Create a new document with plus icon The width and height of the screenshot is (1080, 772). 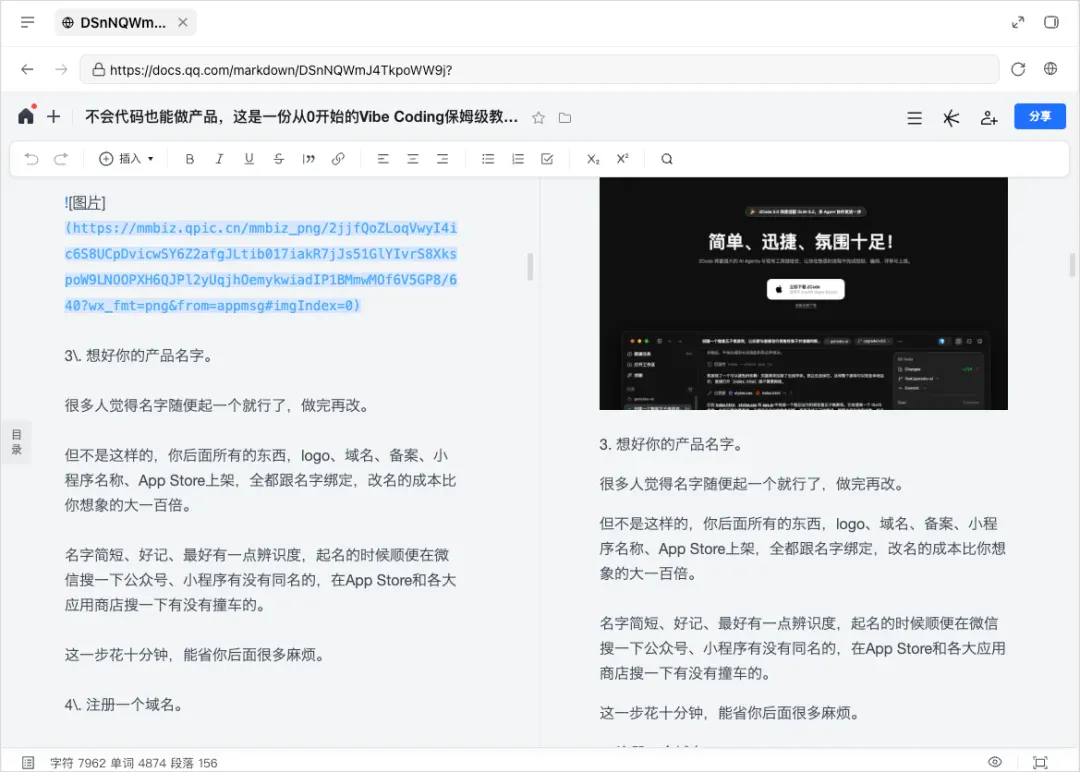(x=54, y=117)
